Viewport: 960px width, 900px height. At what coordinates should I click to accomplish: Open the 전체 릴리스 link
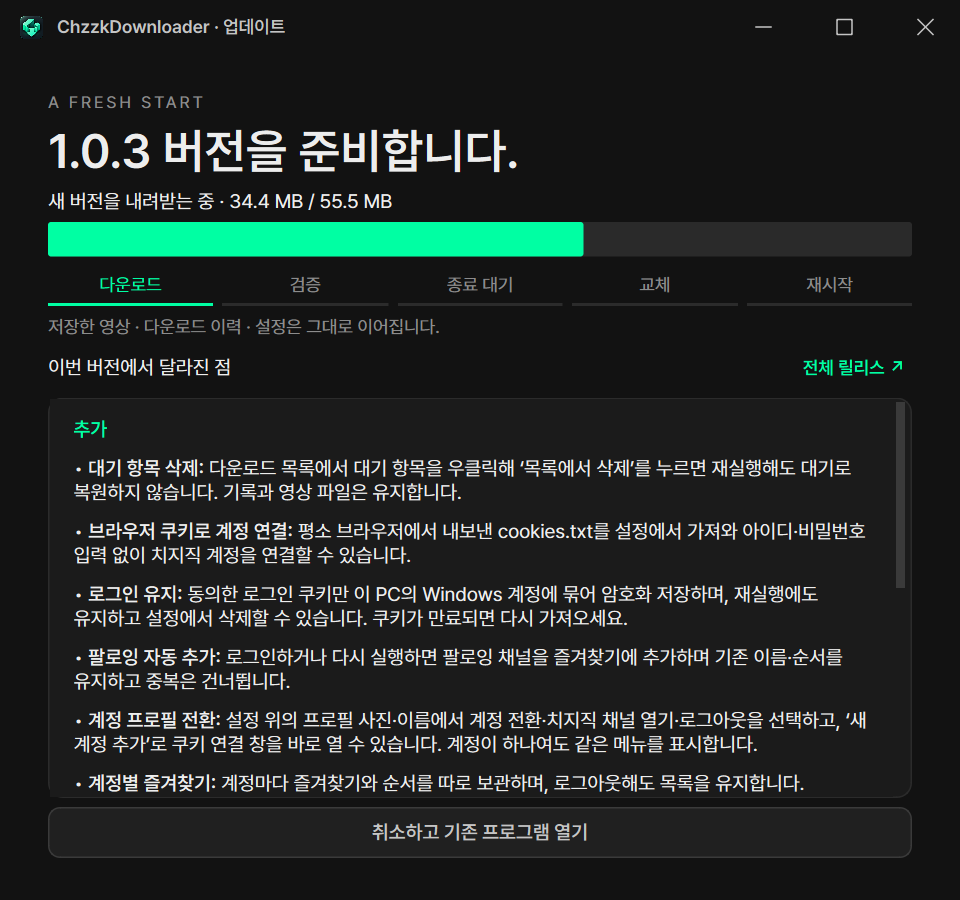click(x=852, y=367)
